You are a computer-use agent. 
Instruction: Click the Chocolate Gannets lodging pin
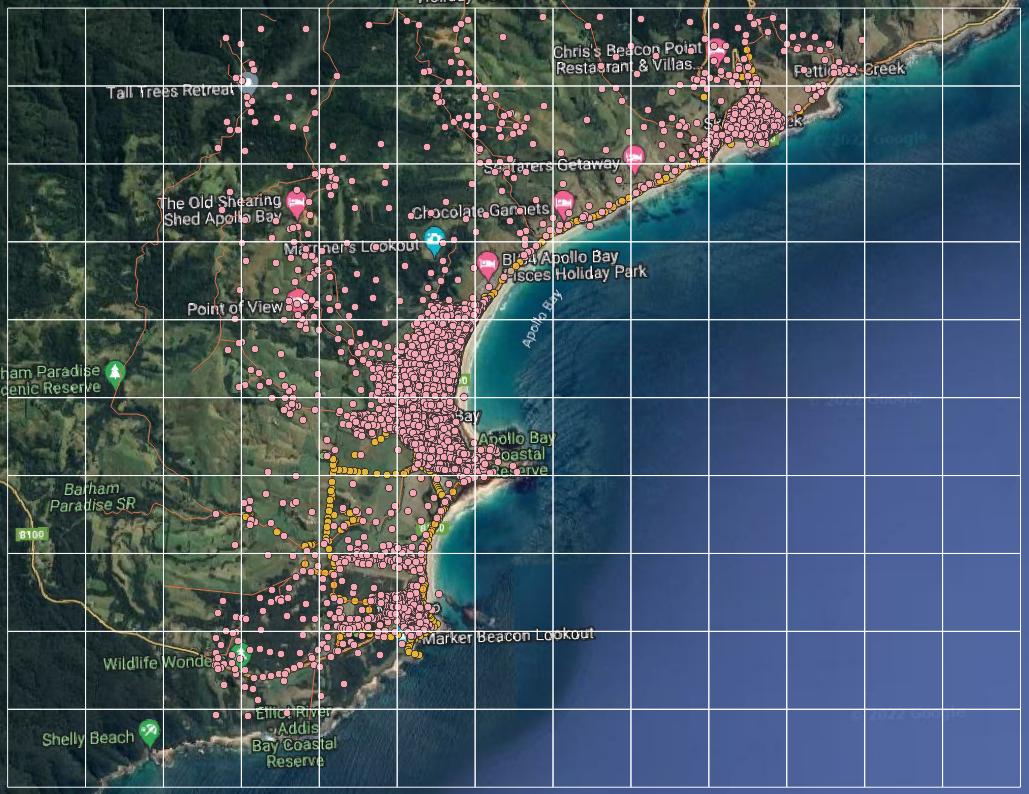[x=564, y=205]
